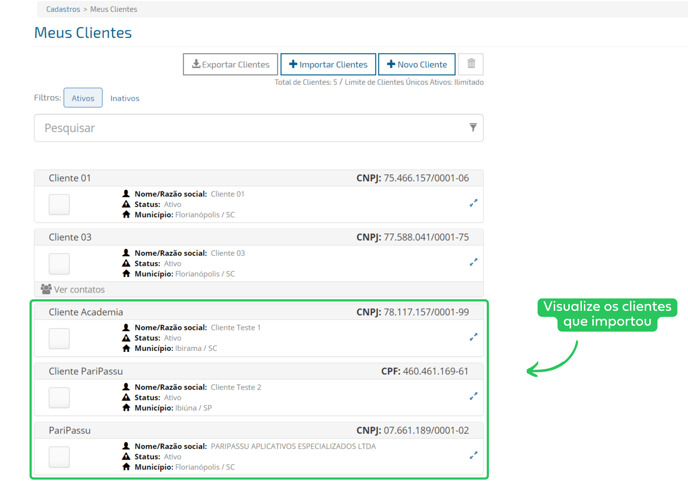Viewport: 688px width, 482px height.
Task: Select the PariPassu card title
Action: coord(70,430)
